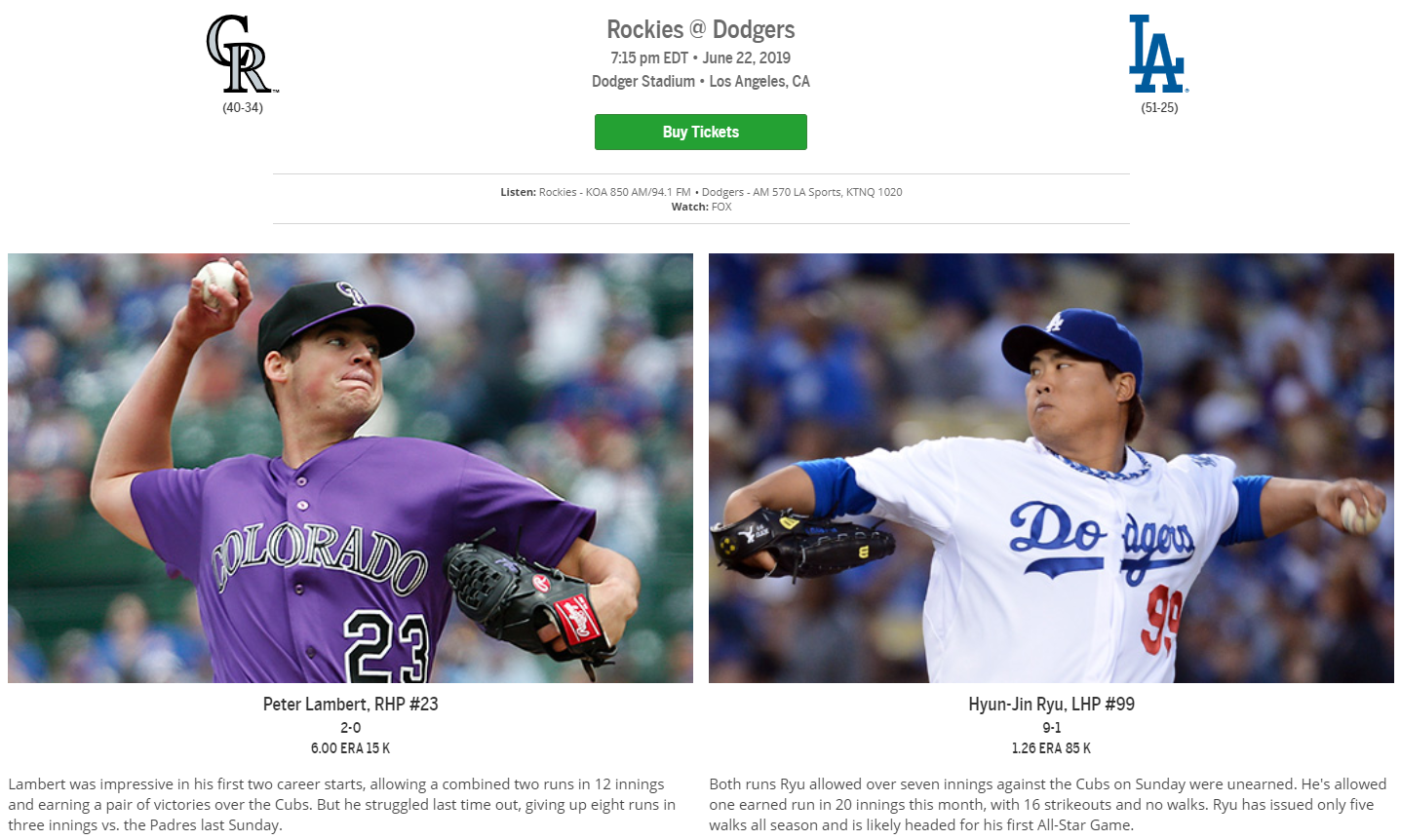Image resolution: width=1401 pixels, height=840 pixels.
Task: Click the Listen radio stations line
Action: click(701, 192)
